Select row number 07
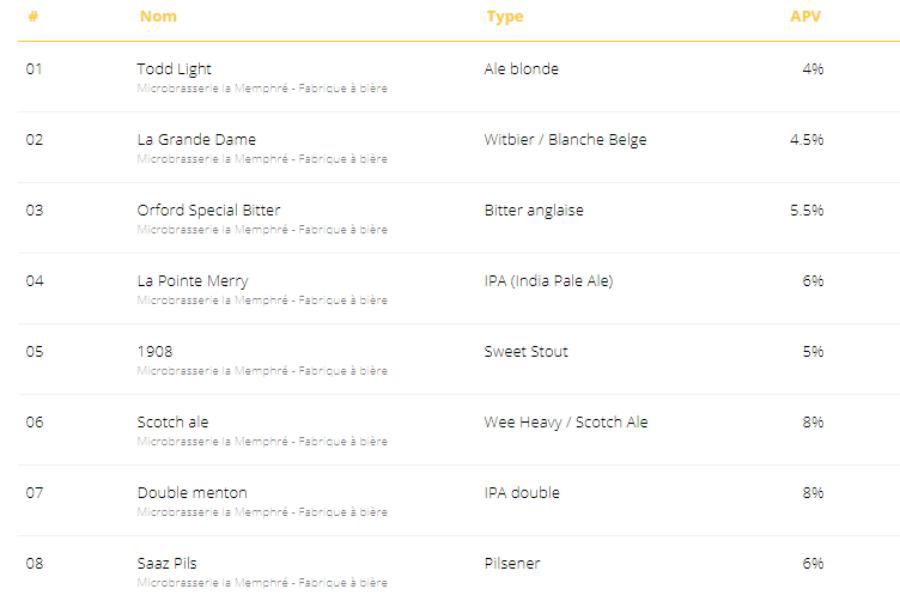 tap(35, 493)
